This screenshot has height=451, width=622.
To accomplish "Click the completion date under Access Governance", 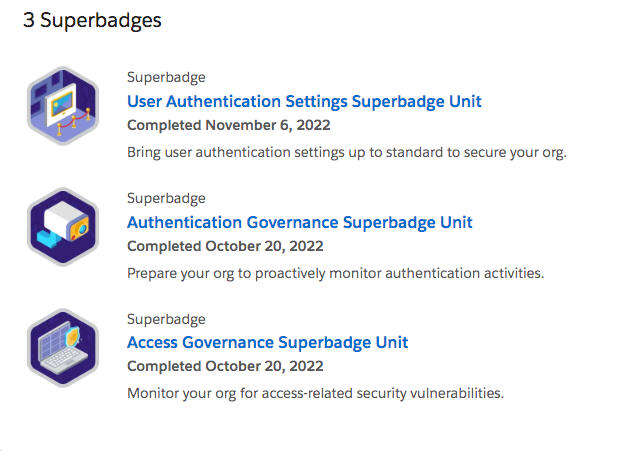I will [226, 367].
